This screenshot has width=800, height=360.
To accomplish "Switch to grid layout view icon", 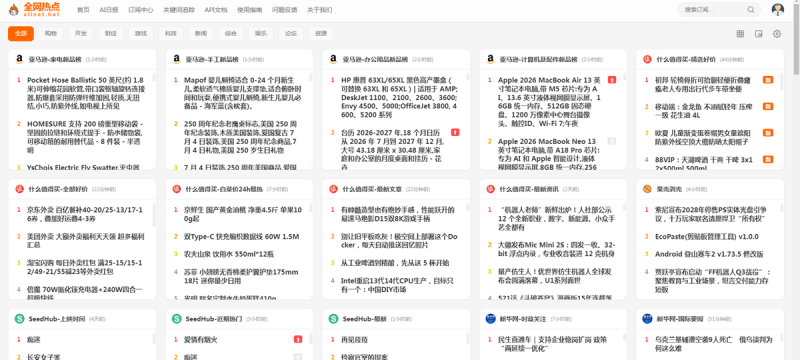I will 740,34.
